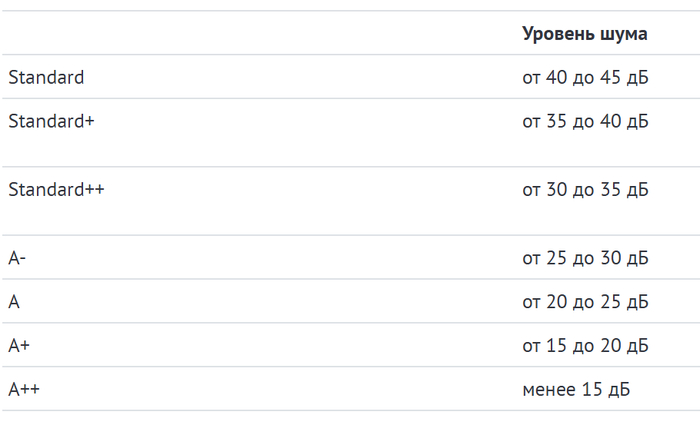Select the 'Standard++' row label
700x425 pixels.
[x=56, y=189]
